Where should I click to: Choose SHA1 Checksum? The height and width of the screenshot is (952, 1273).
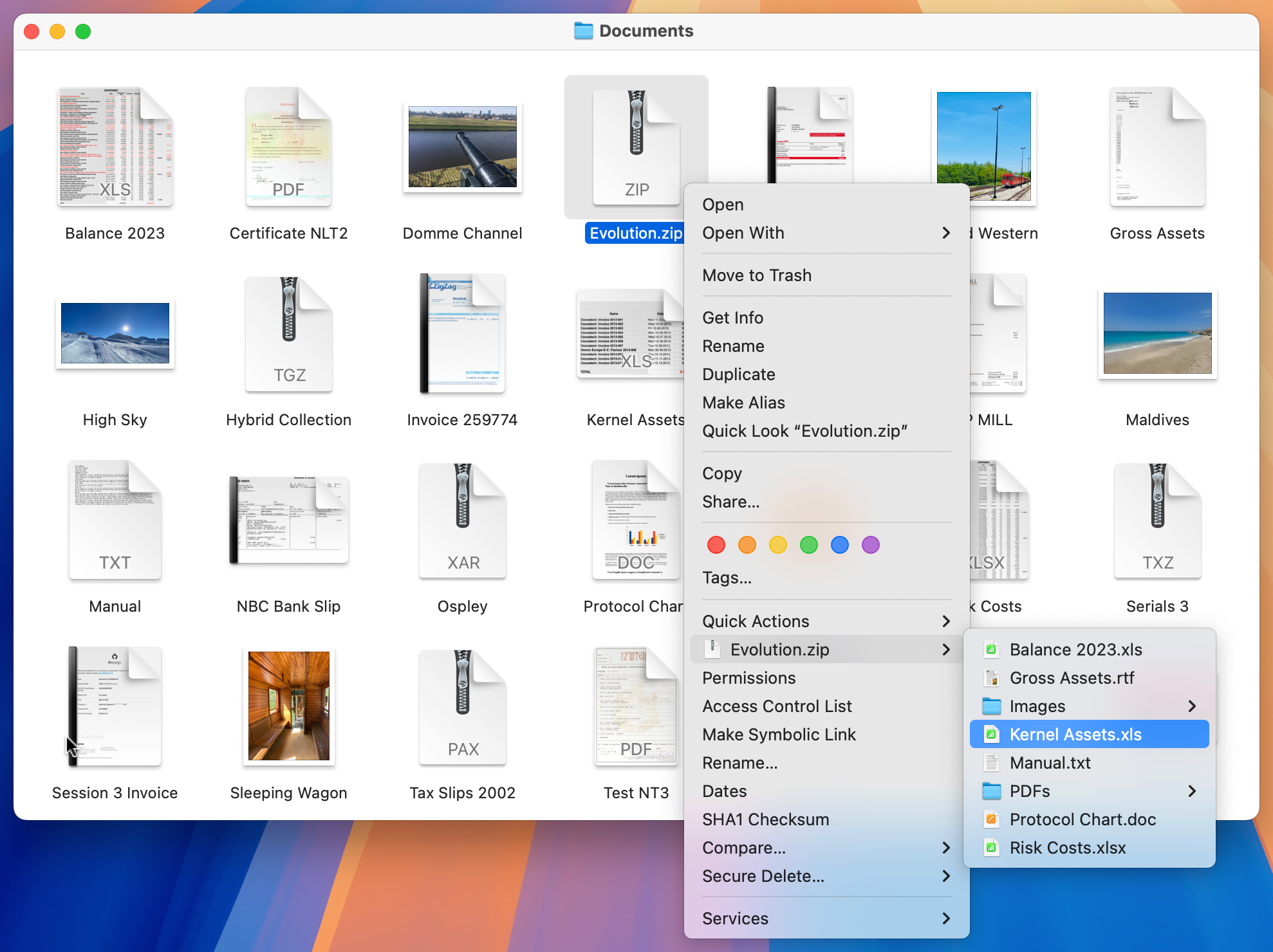point(827,819)
